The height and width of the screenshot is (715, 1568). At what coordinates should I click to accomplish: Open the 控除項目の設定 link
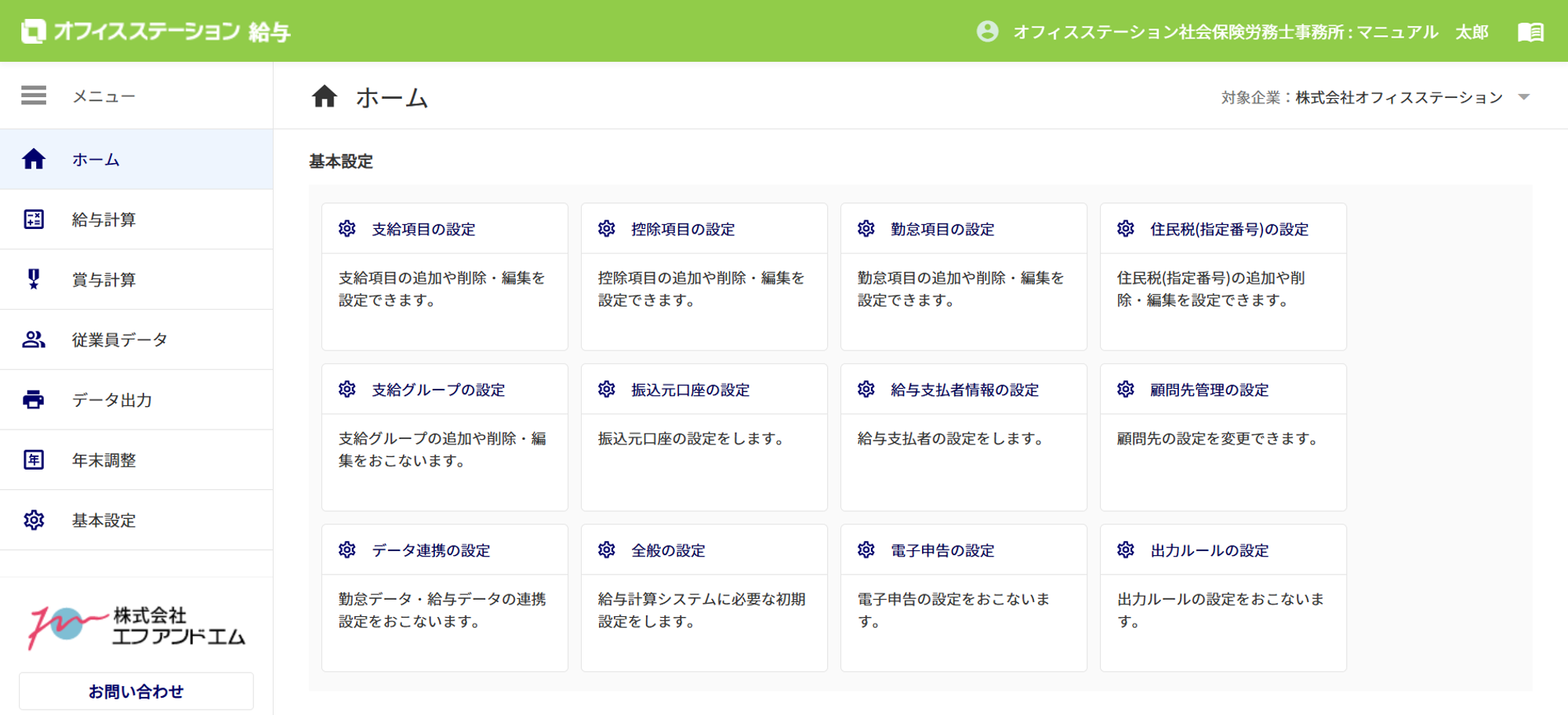pyautogui.click(x=683, y=229)
